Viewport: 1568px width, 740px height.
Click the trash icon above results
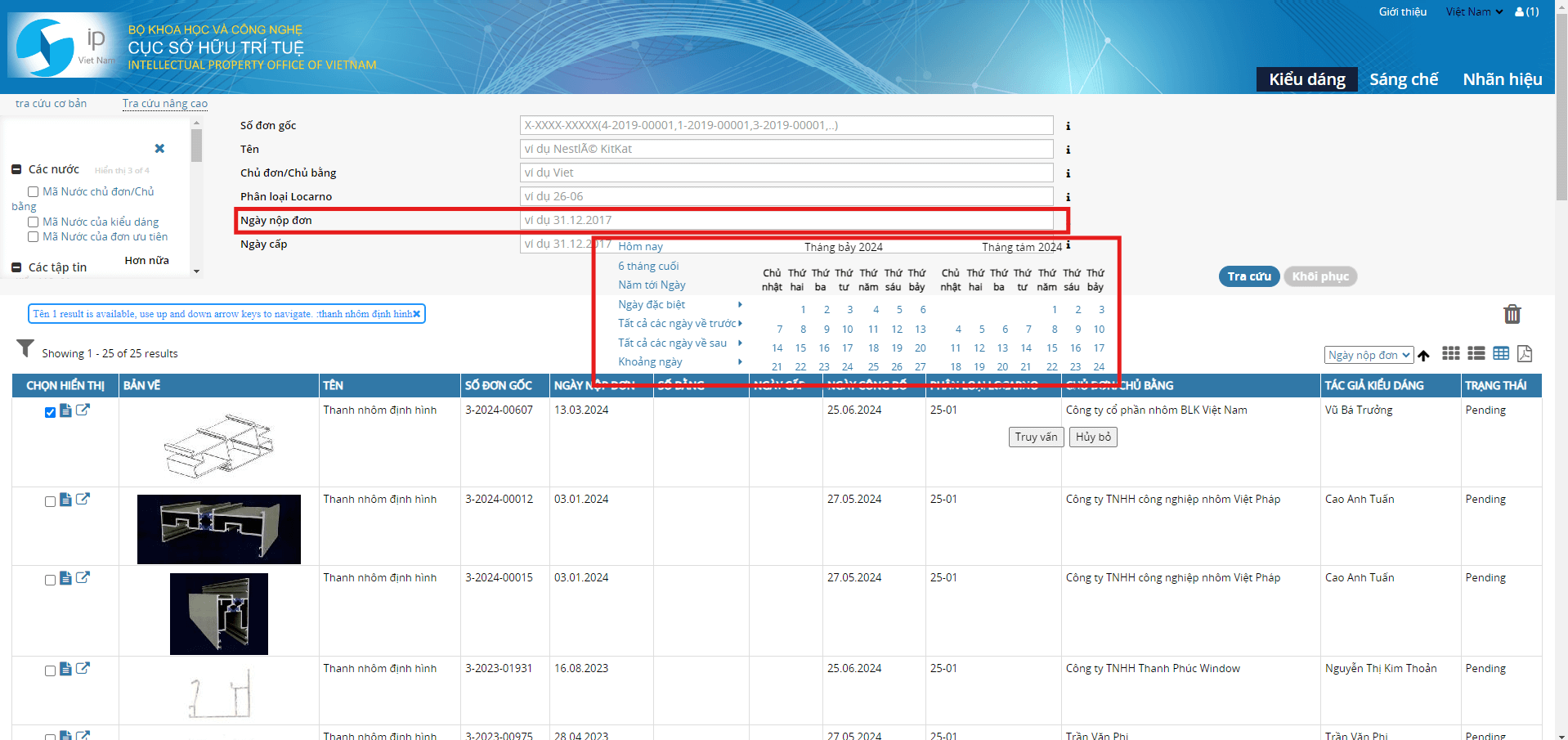click(1512, 314)
